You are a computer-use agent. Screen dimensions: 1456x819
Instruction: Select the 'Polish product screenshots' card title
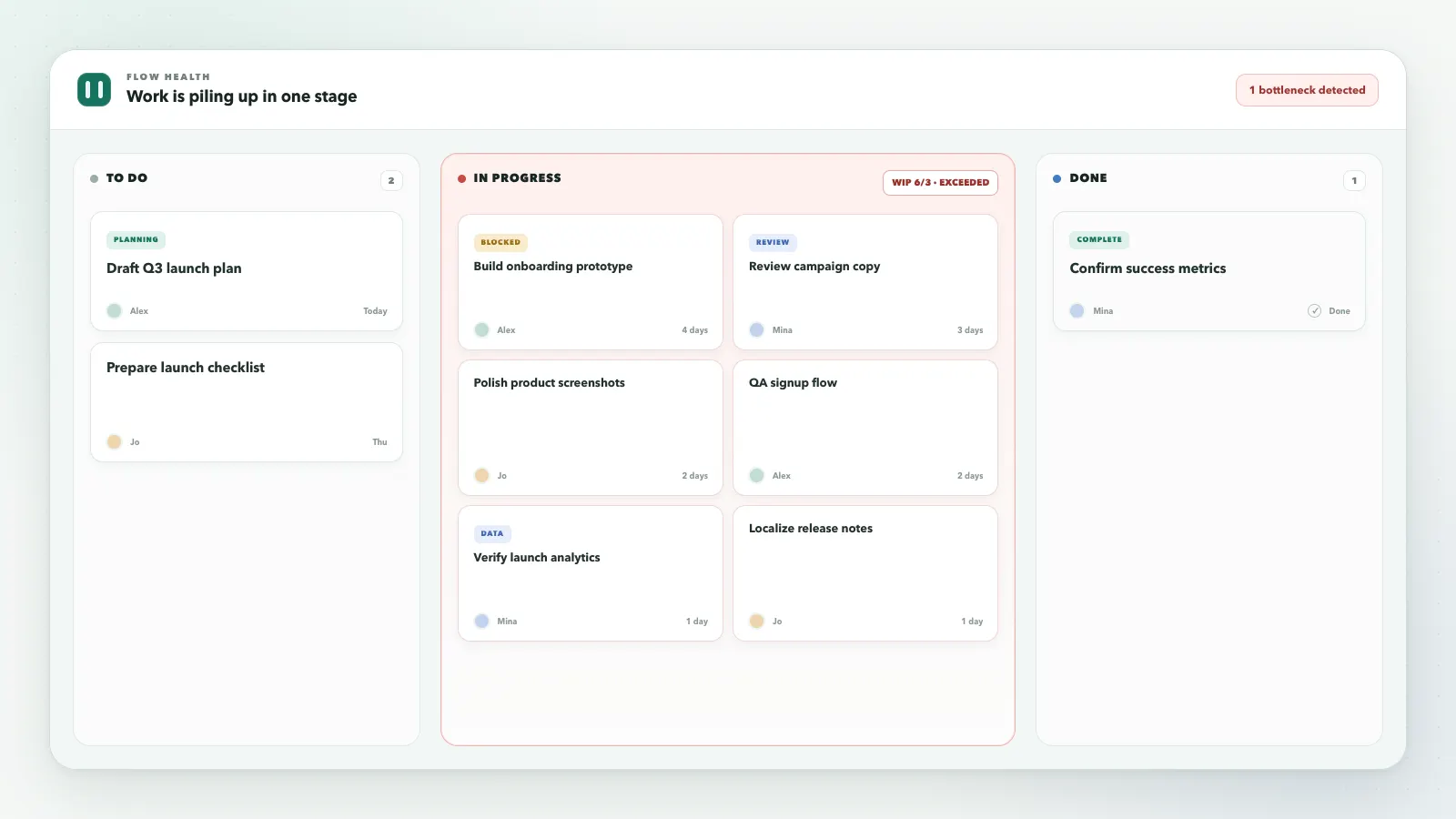coord(549,383)
